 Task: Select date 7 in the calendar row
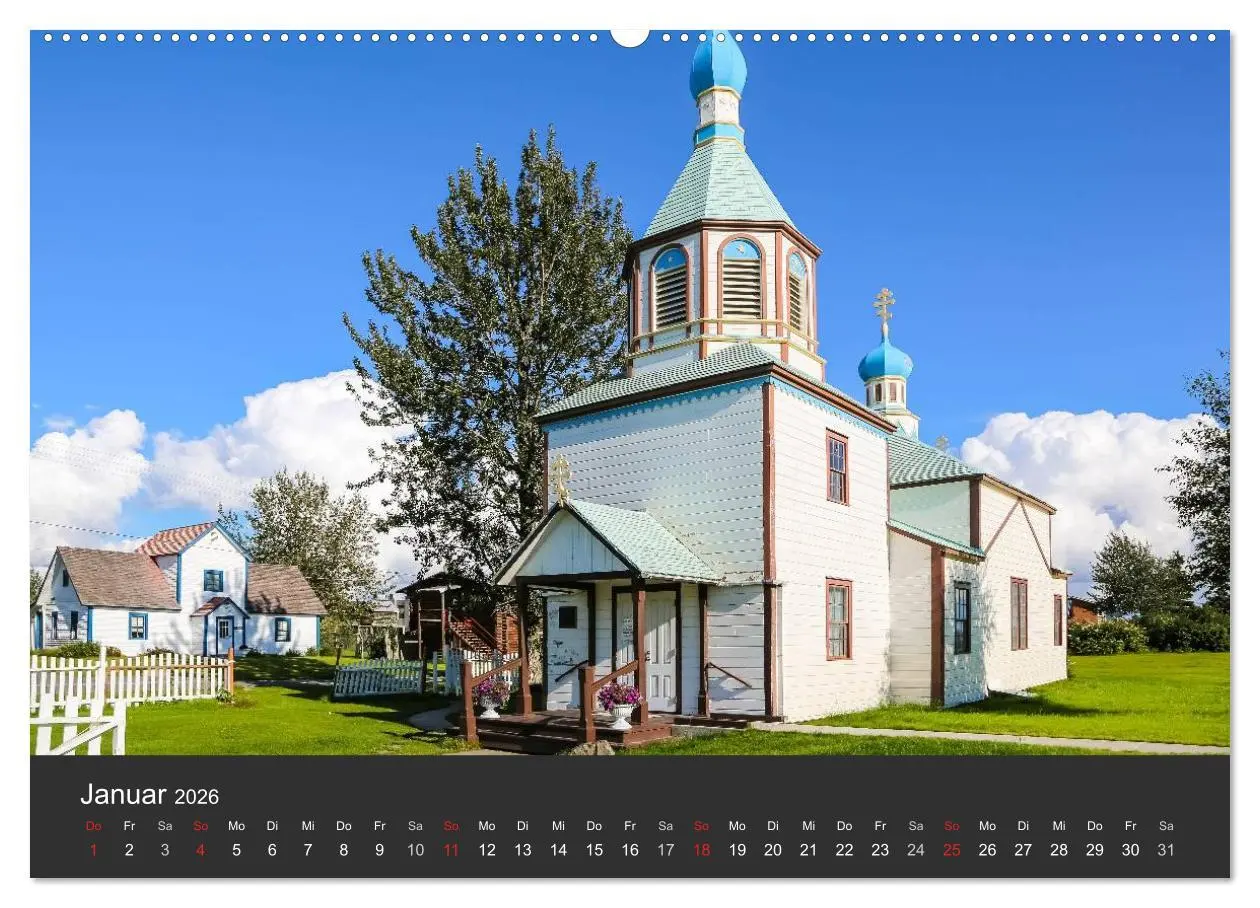click(307, 850)
